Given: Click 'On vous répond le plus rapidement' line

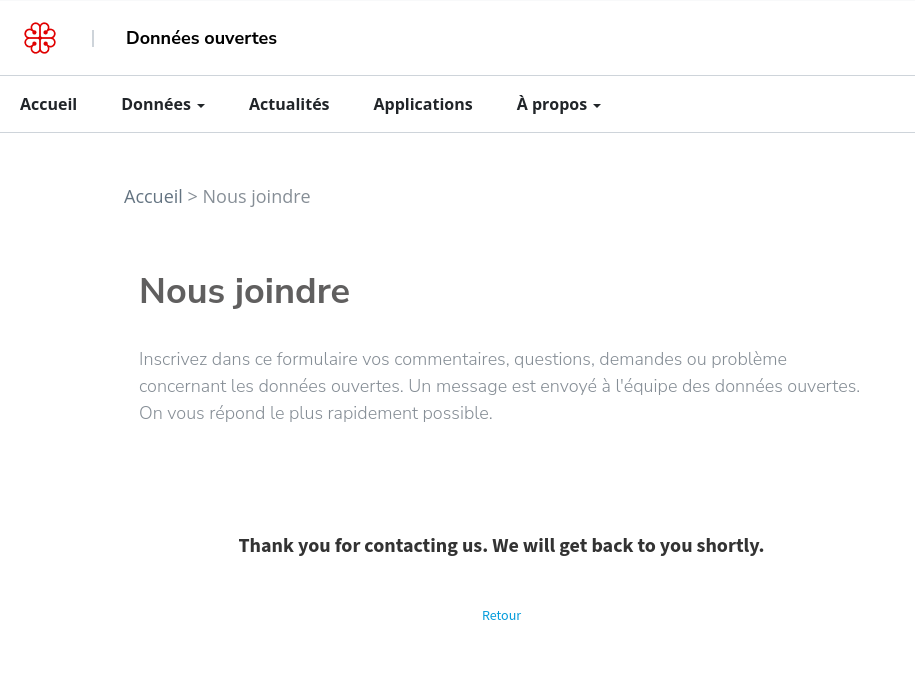Looking at the screenshot, I should (x=316, y=413).
